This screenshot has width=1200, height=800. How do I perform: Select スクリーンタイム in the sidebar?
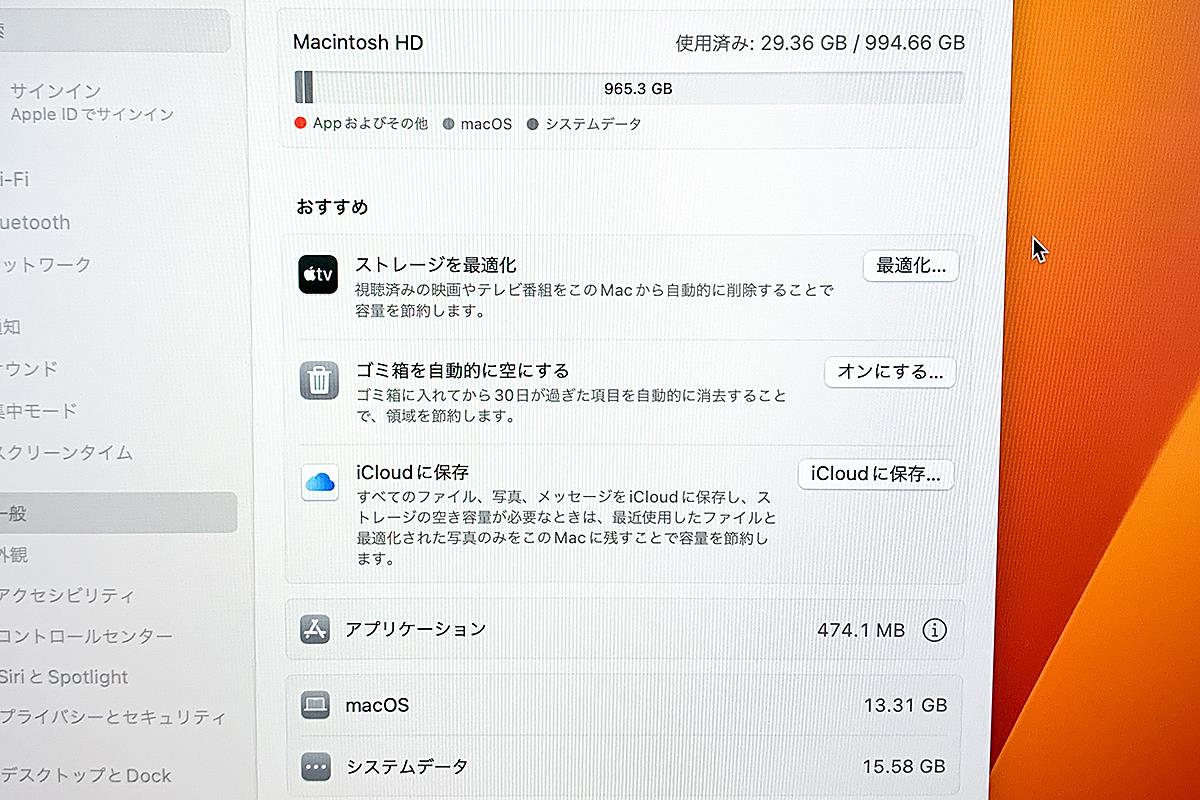click(x=67, y=452)
